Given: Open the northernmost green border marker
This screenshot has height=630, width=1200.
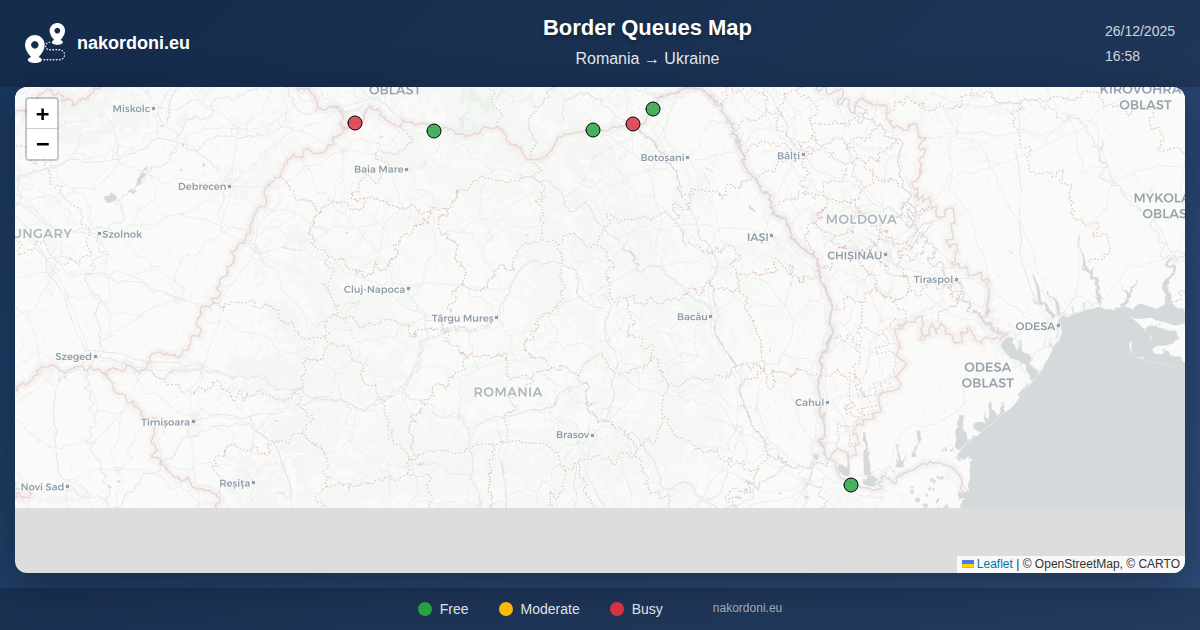Looking at the screenshot, I should (x=653, y=109).
